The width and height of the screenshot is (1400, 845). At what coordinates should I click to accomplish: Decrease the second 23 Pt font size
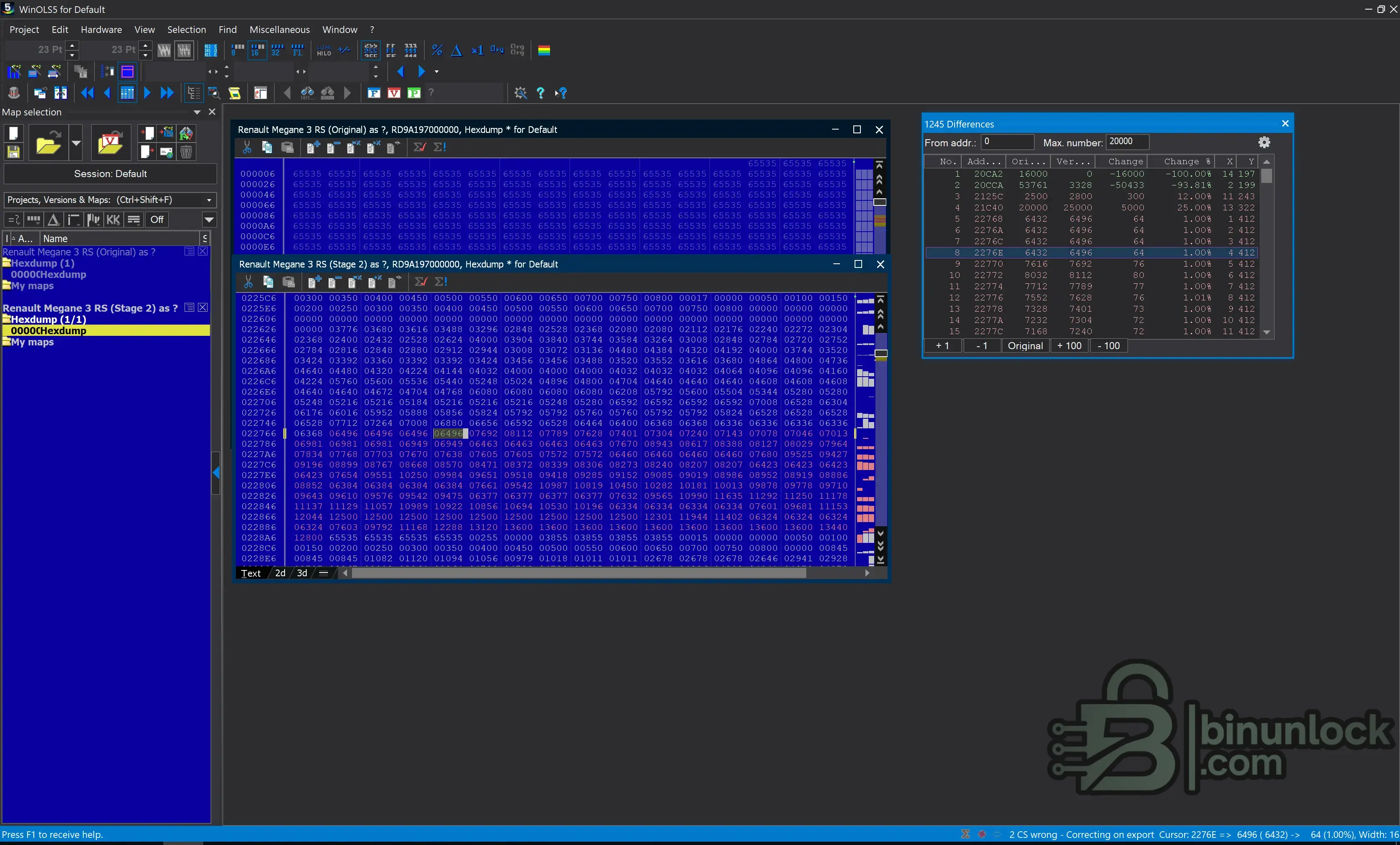[x=145, y=55]
